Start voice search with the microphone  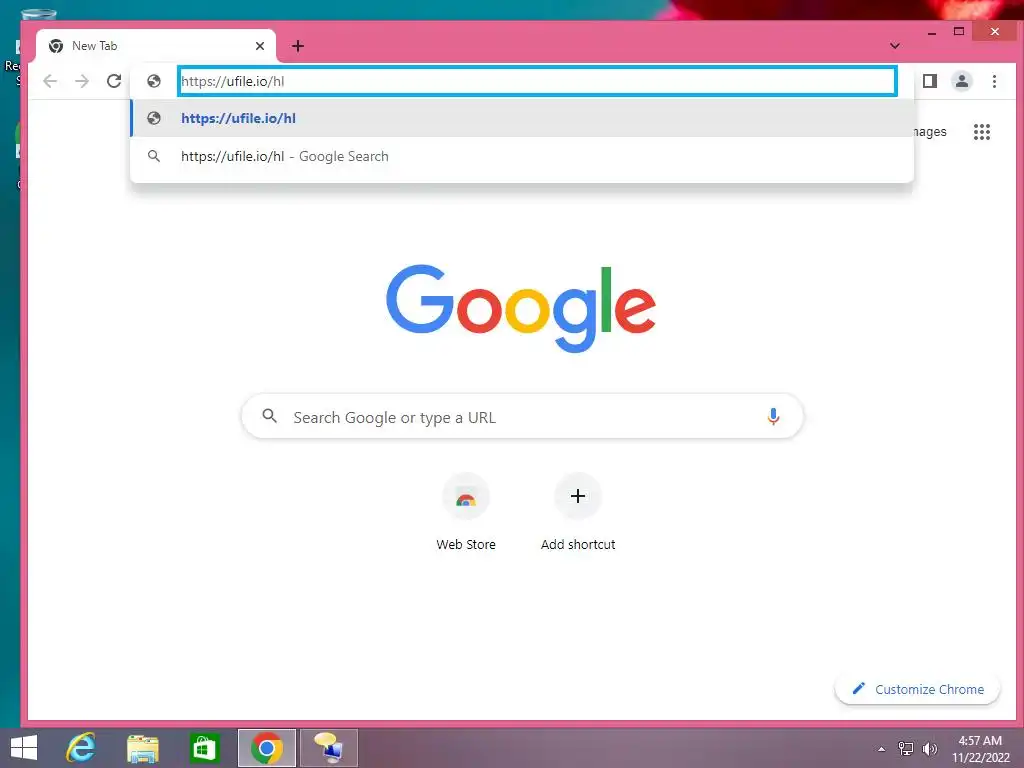tap(773, 416)
